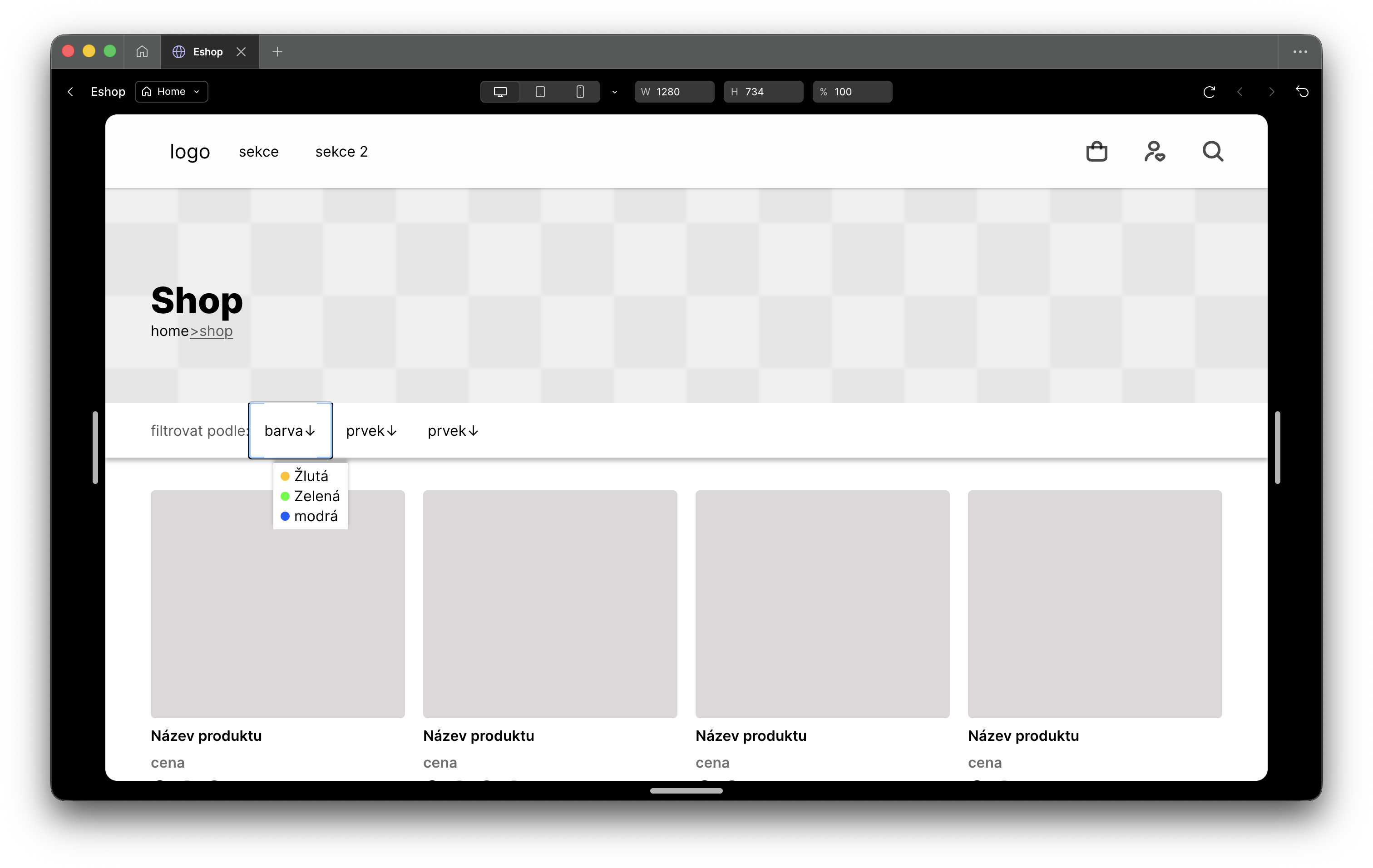Go to the home tab icon
The image size is (1373, 868).
142,52
